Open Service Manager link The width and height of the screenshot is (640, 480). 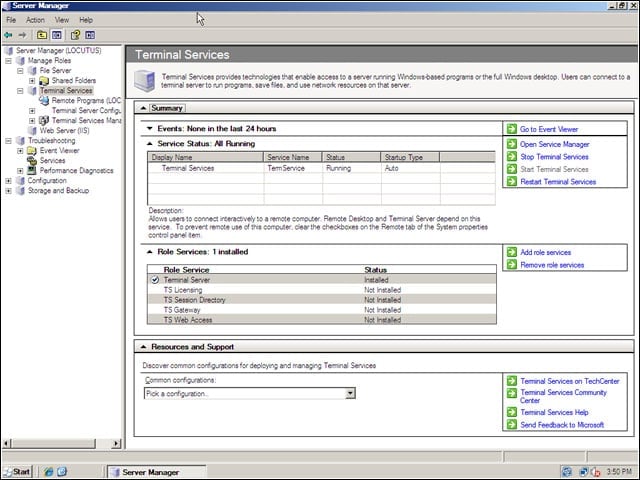coord(554,144)
